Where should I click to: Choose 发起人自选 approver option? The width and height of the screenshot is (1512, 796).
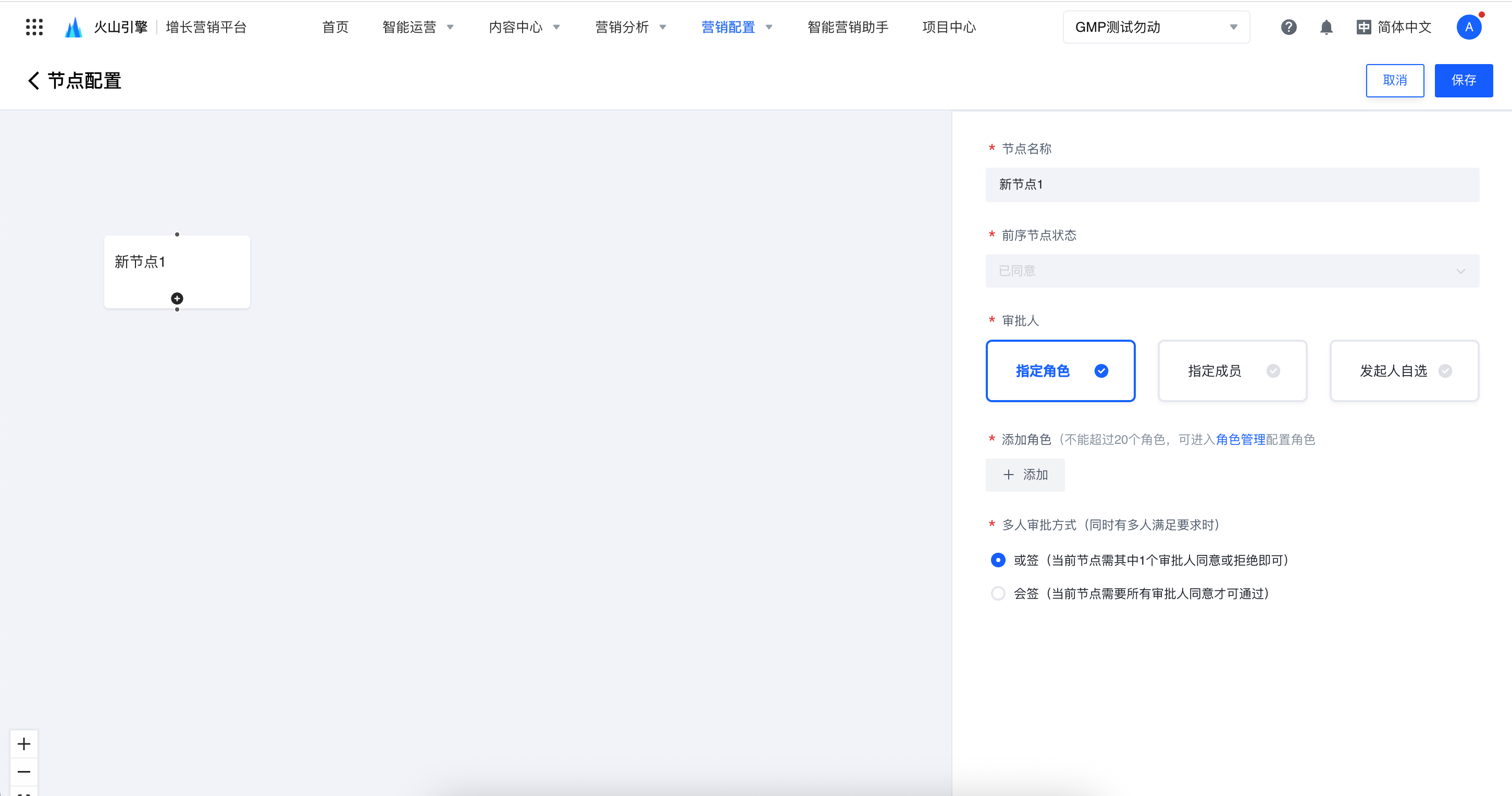pyautogui.click(x=1404, y=371)
